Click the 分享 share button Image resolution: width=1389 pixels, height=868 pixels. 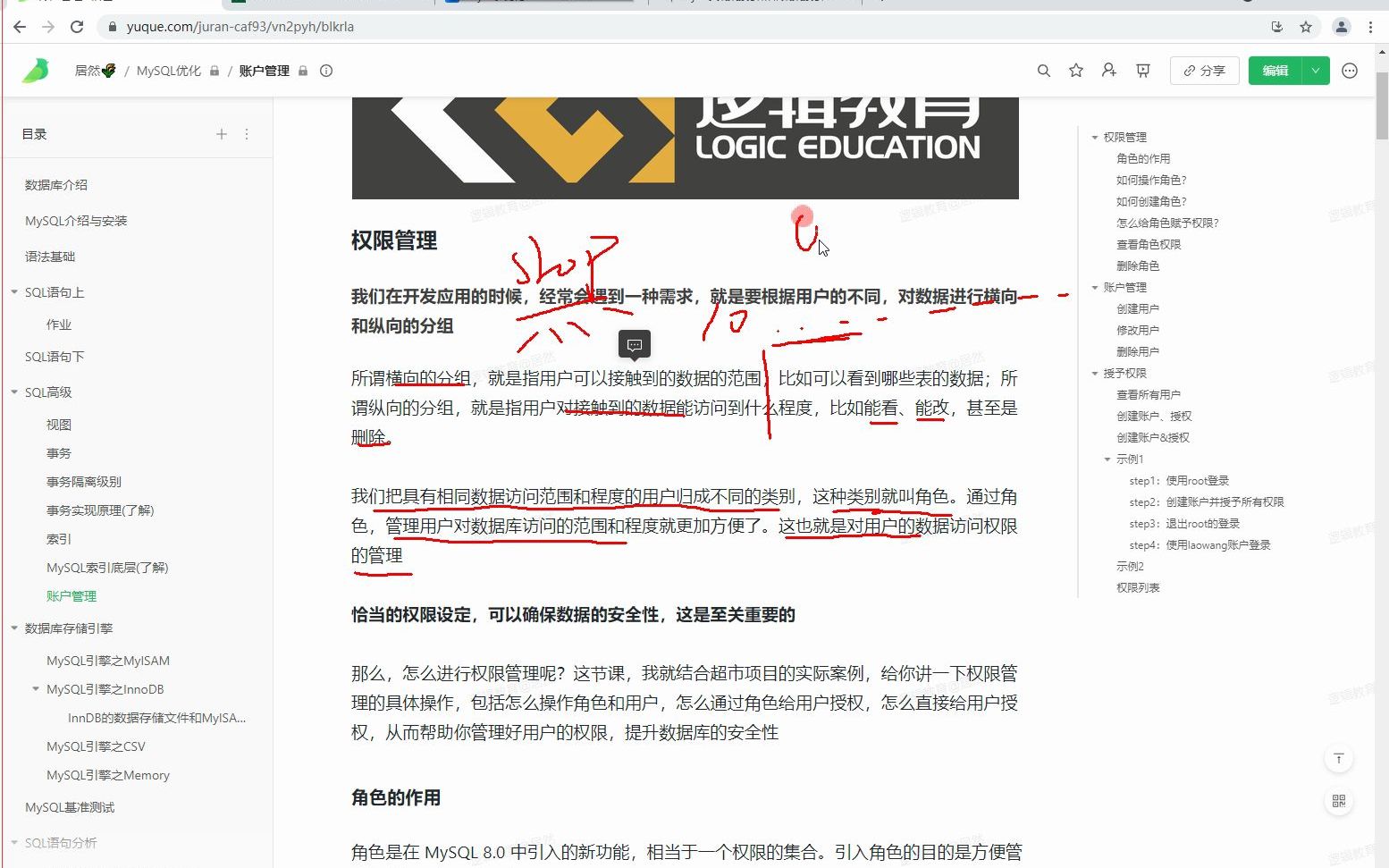click(1204, 71)
